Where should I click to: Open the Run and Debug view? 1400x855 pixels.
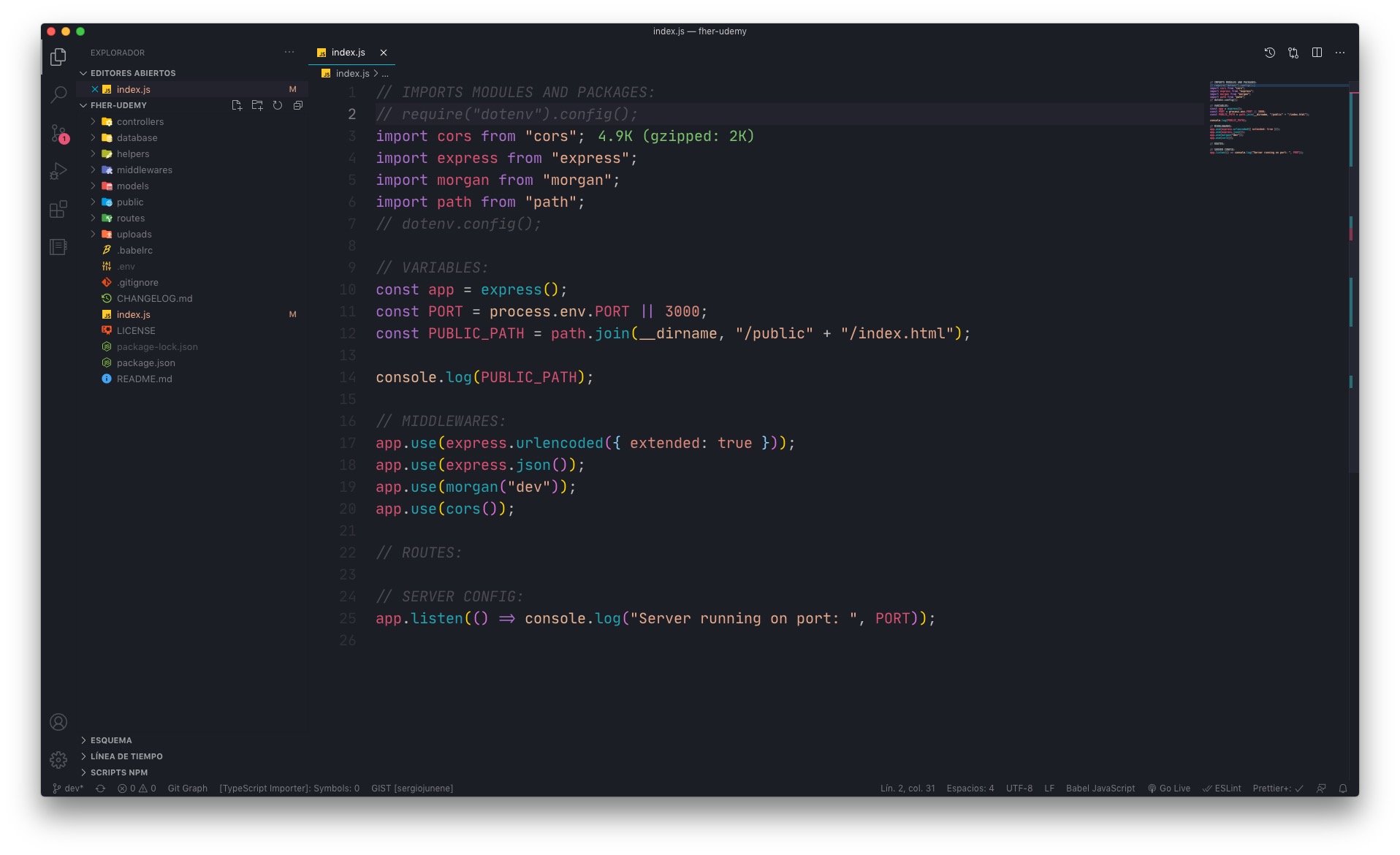(x=58, y=171)
